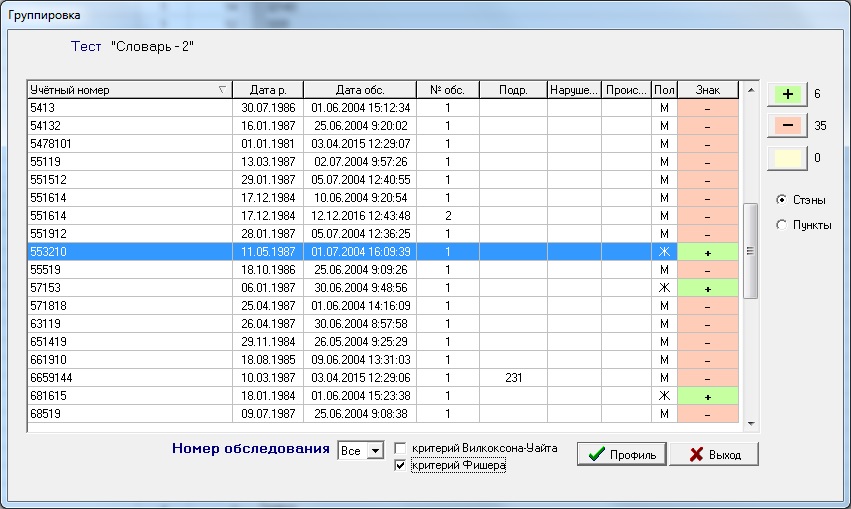The image size is (851, 509).
Task: Click the Выход button
Action: [x=713, y=454]
